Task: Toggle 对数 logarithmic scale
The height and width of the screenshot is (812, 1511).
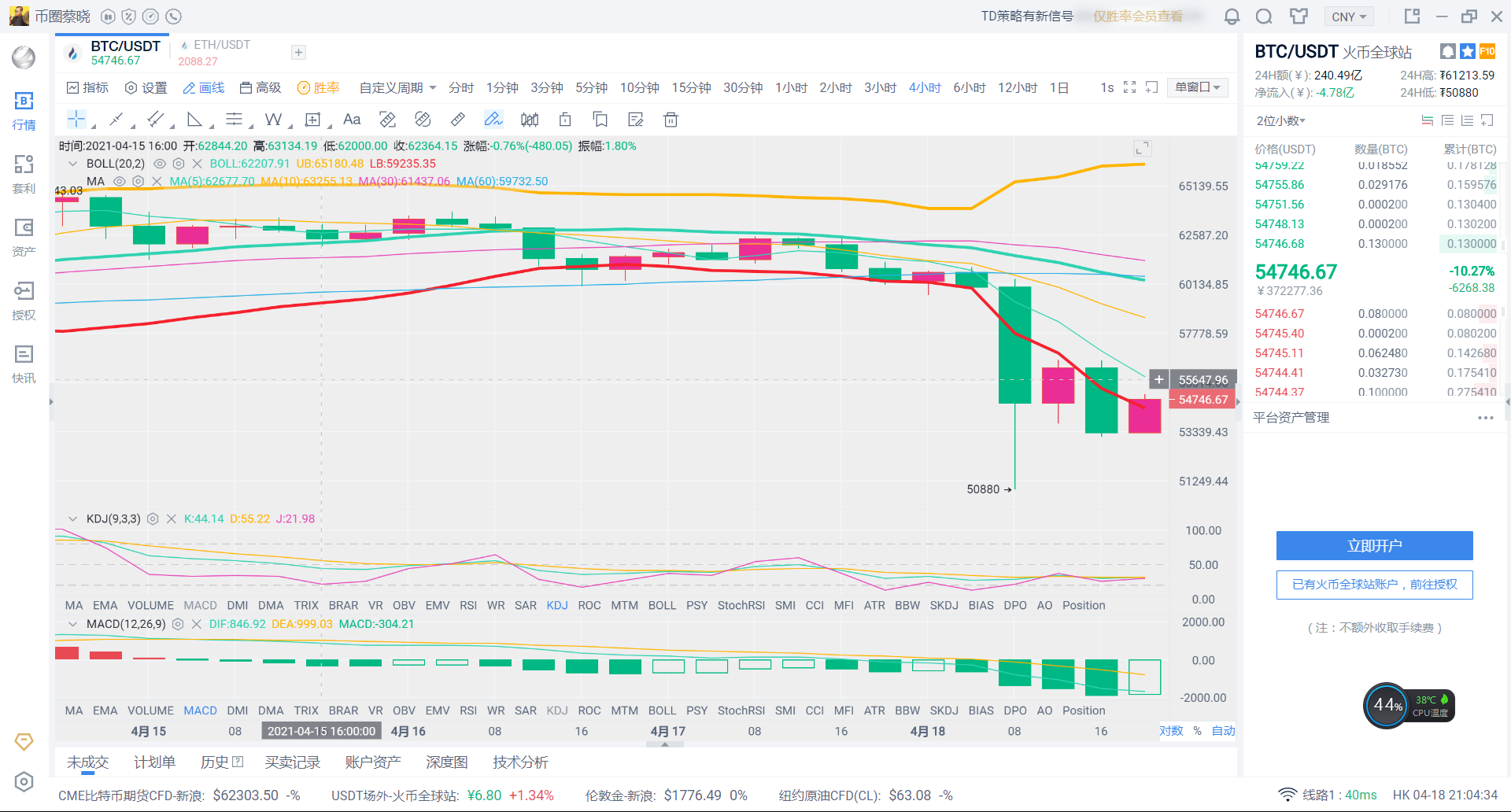Action: pos(1171,731)
